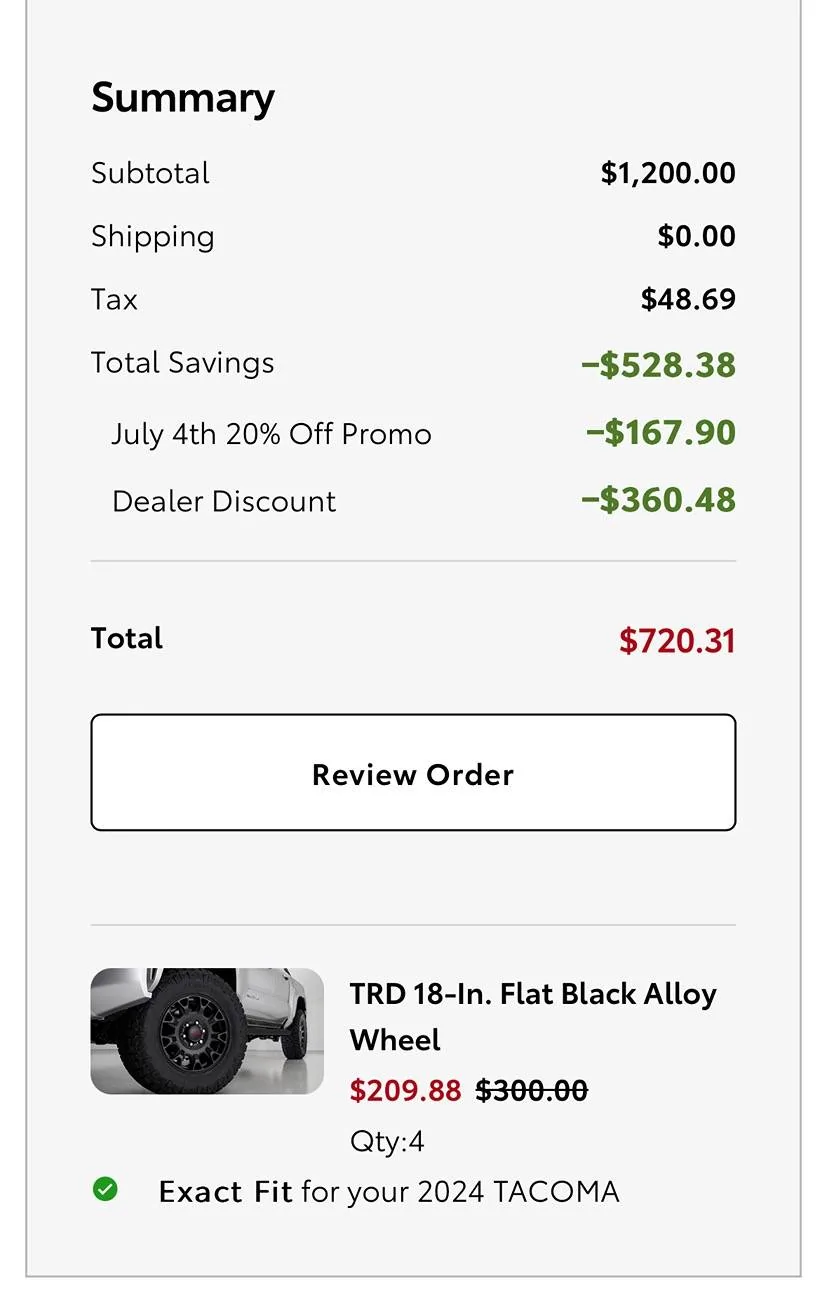Click the Shipping label

tap(153, 237)
